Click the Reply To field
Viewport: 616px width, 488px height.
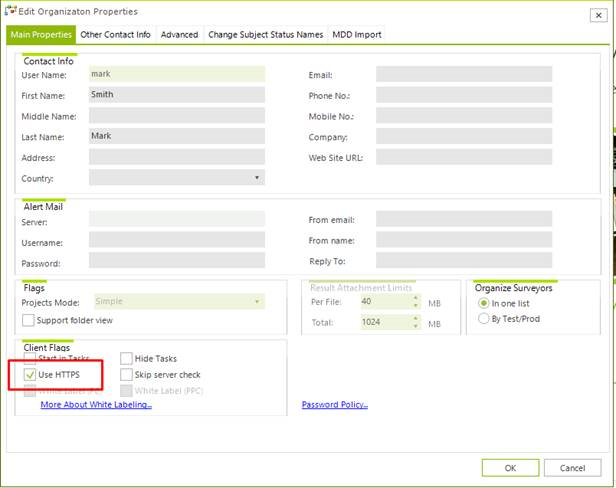(x=464, y=260)
